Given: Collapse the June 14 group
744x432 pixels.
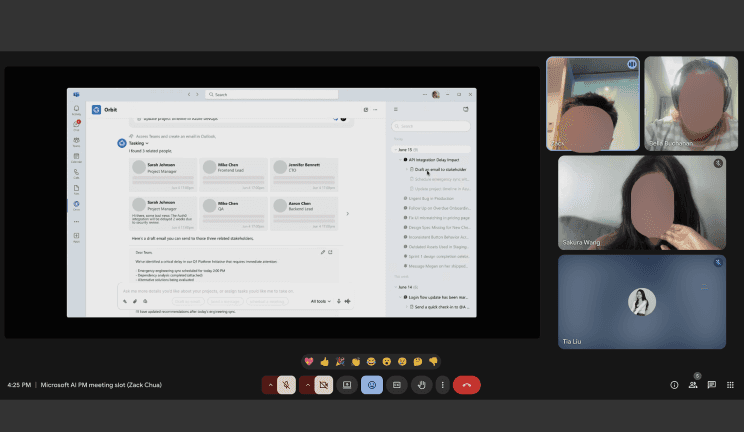Looking at the screenshot, I should pos(396,287).
